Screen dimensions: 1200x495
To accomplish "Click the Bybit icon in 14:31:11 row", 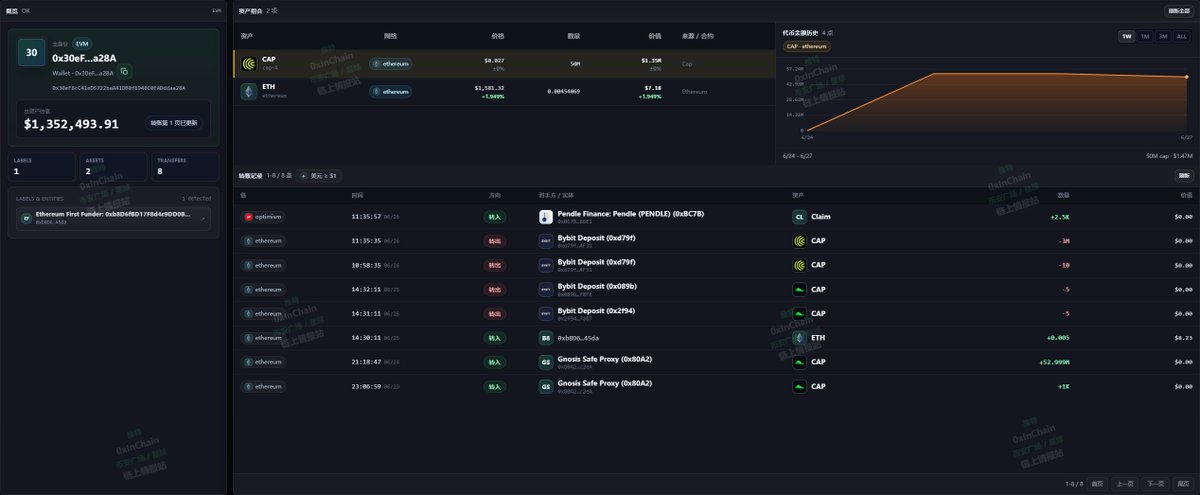I will coord(546,313).
